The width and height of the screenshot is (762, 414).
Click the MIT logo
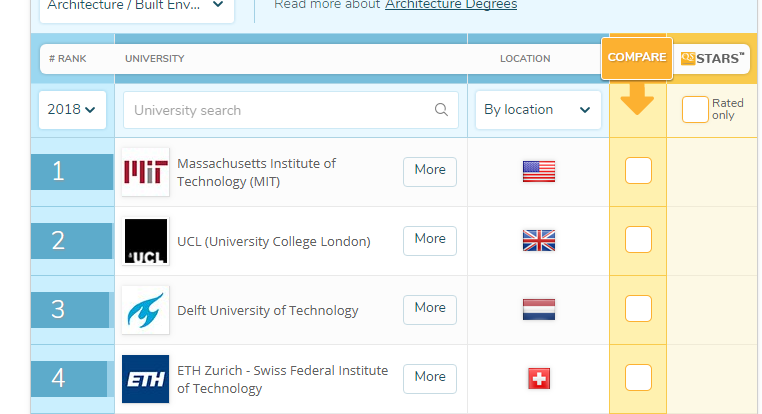[x=145, y=172]
